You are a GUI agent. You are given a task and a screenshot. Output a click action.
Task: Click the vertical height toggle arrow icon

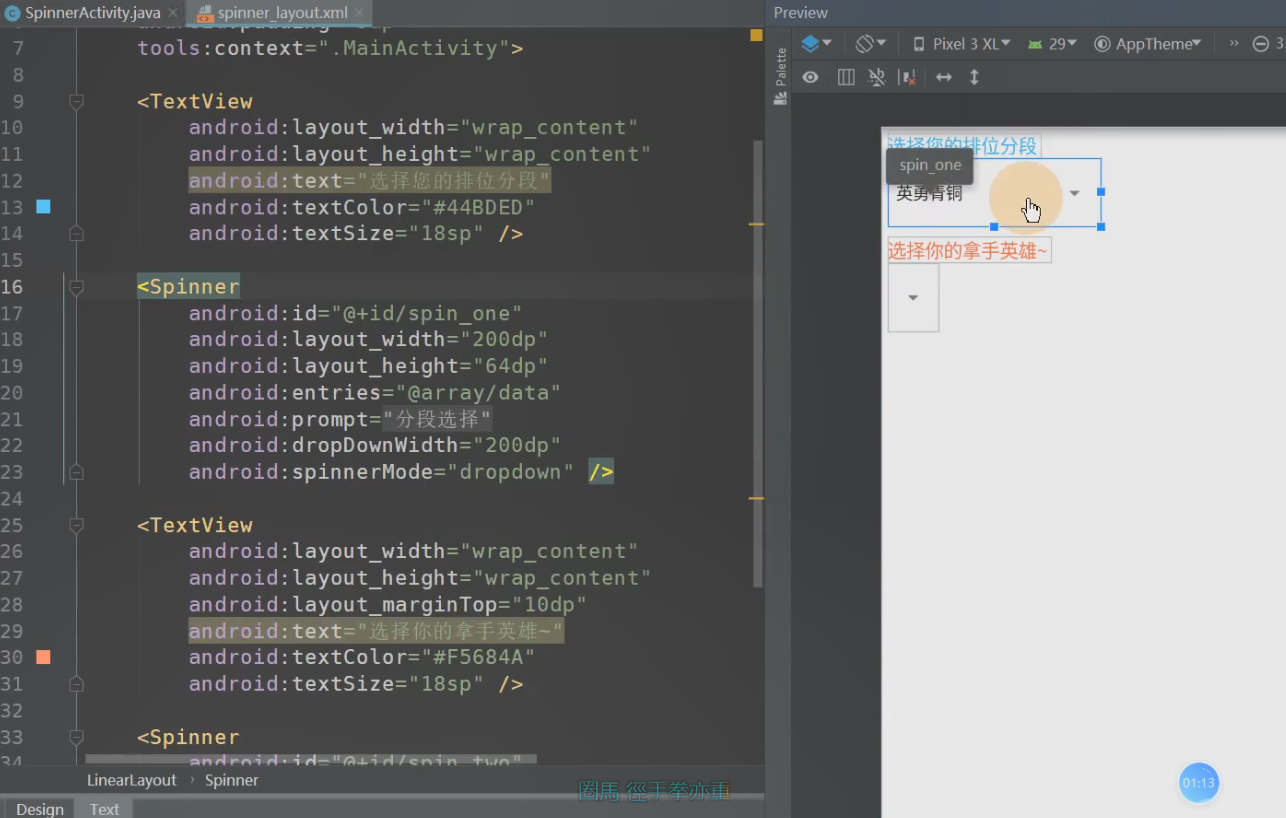(x=974, y=77)
